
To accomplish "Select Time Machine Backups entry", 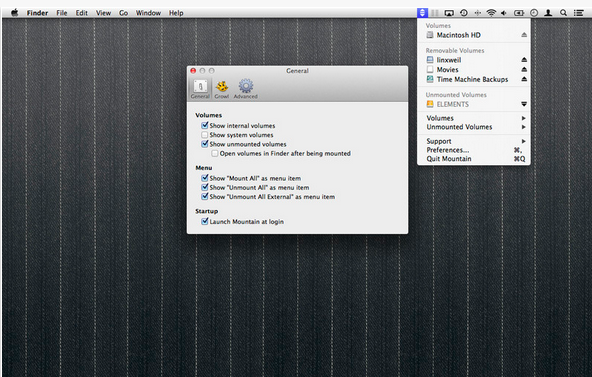I will coord(472,79).
